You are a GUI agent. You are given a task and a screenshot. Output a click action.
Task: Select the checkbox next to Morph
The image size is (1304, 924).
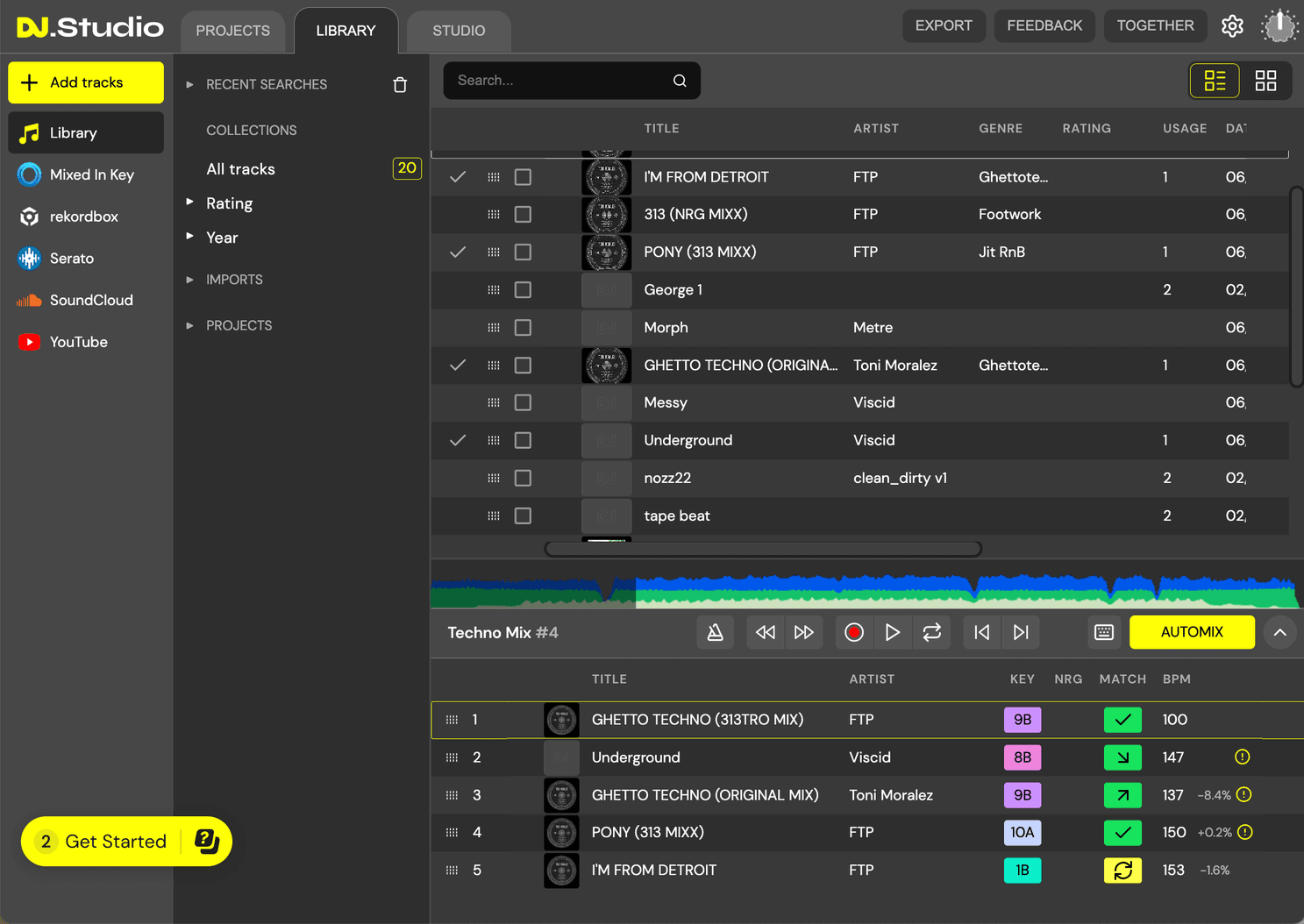[523, 327]
